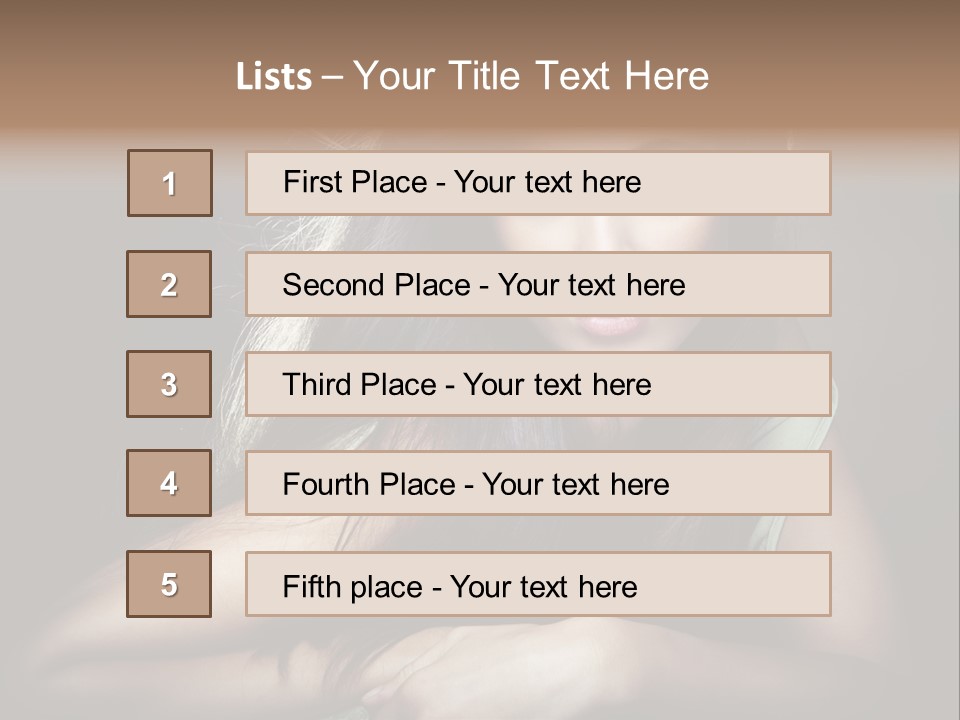
Task: Click the words "Fourth Place"
Action: (368, 485)
